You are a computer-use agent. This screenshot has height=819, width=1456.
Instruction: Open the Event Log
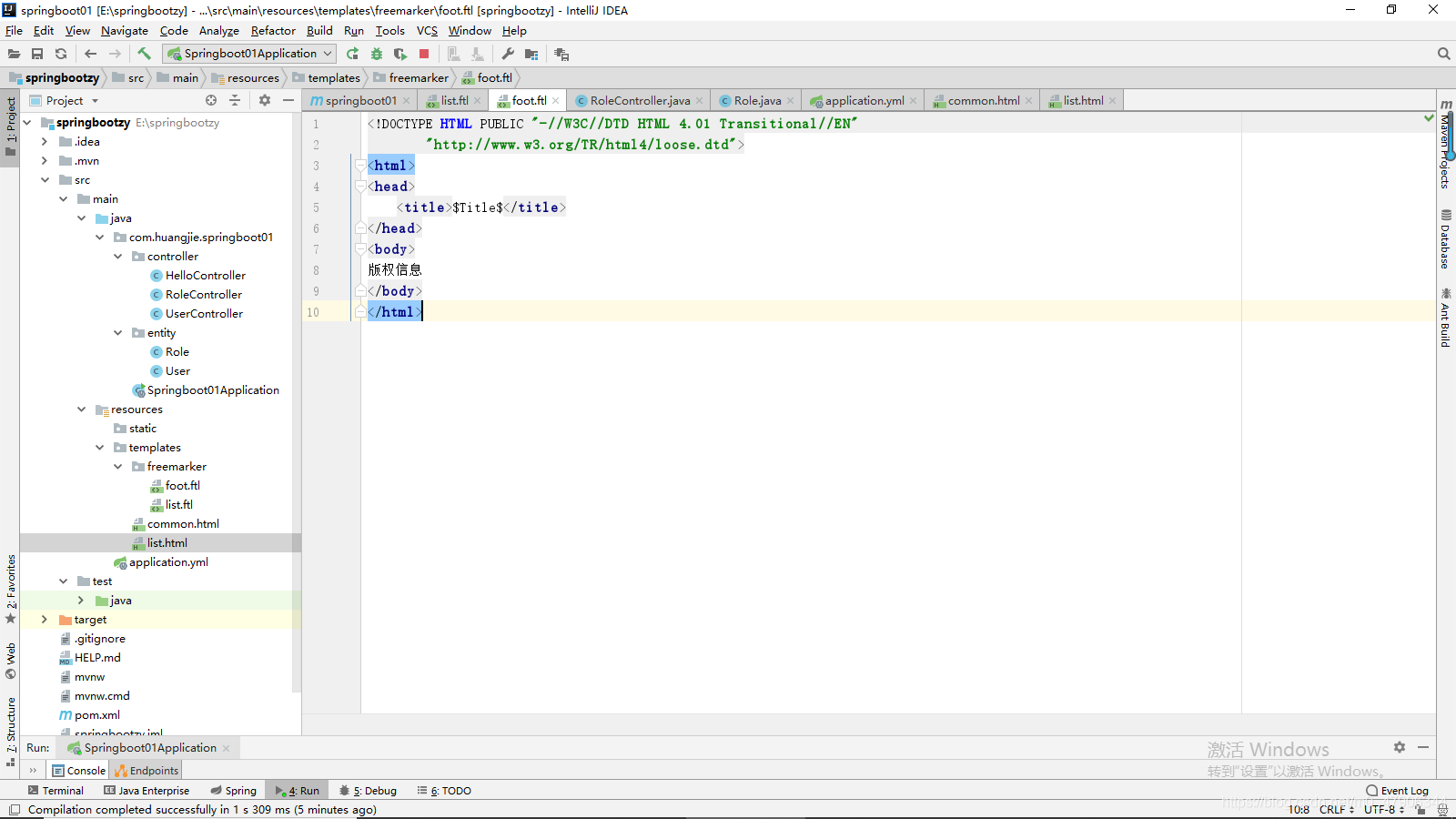(1397, 790)
